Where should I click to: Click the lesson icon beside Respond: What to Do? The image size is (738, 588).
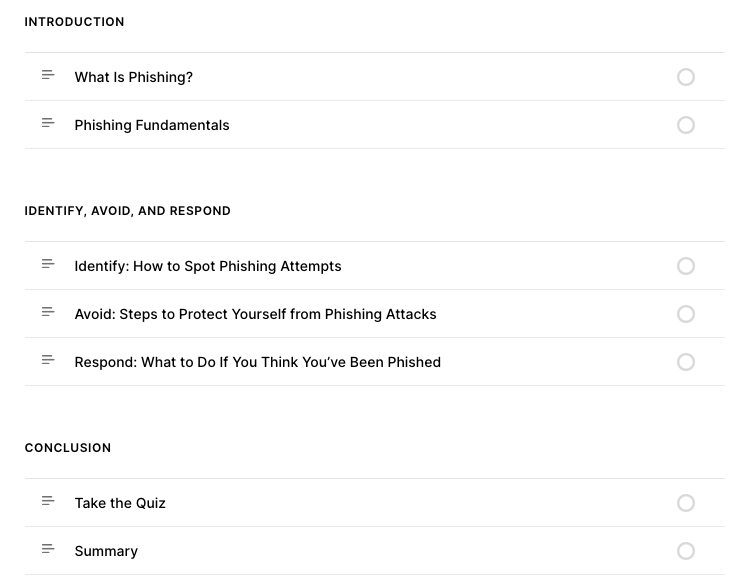[x=48, y=361]
